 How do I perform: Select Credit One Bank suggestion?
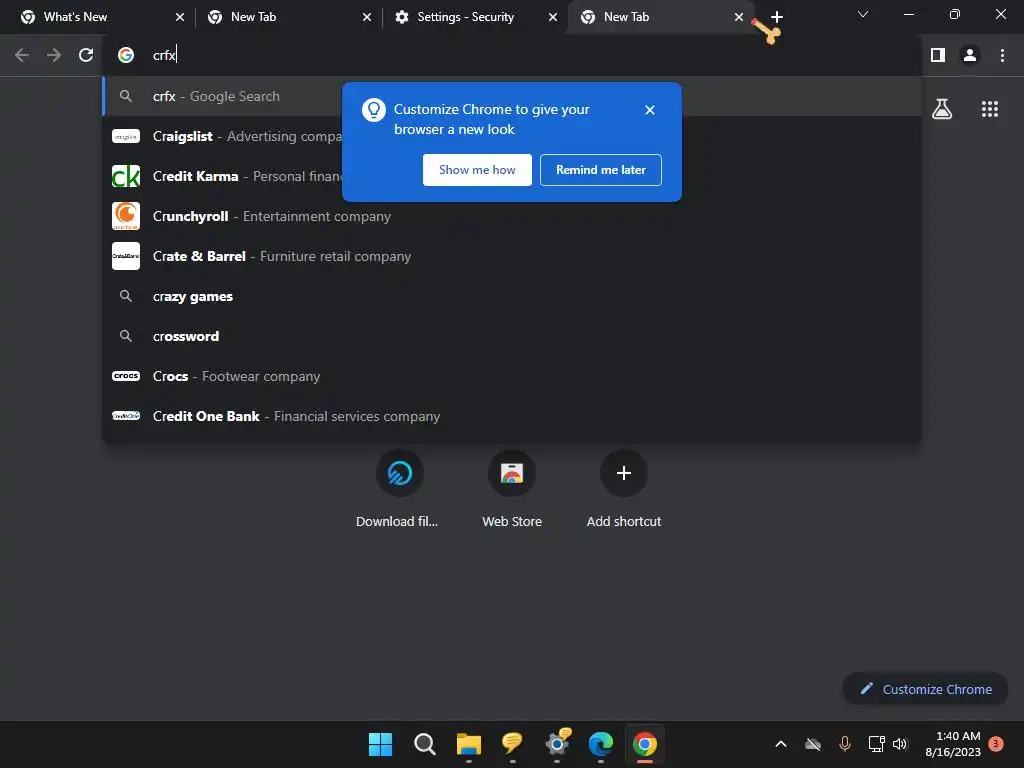[x=512, y=416]
